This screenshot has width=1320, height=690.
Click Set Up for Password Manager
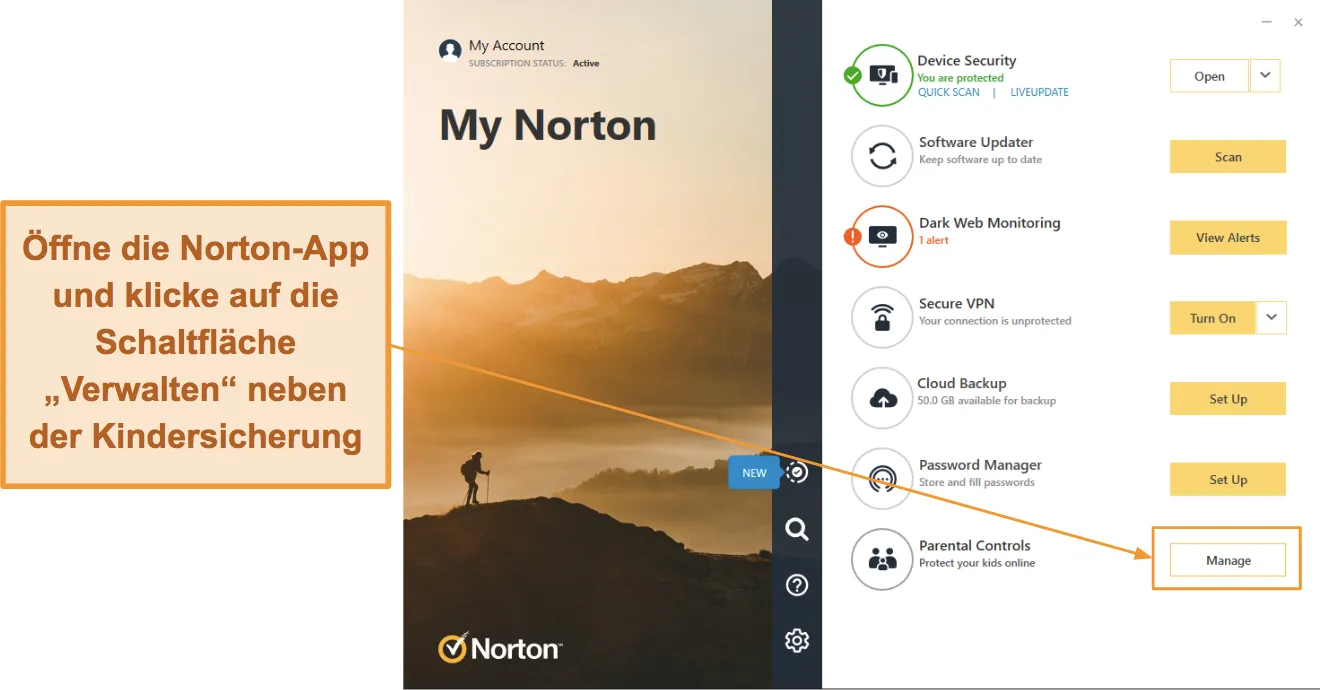click(1228, 480)
